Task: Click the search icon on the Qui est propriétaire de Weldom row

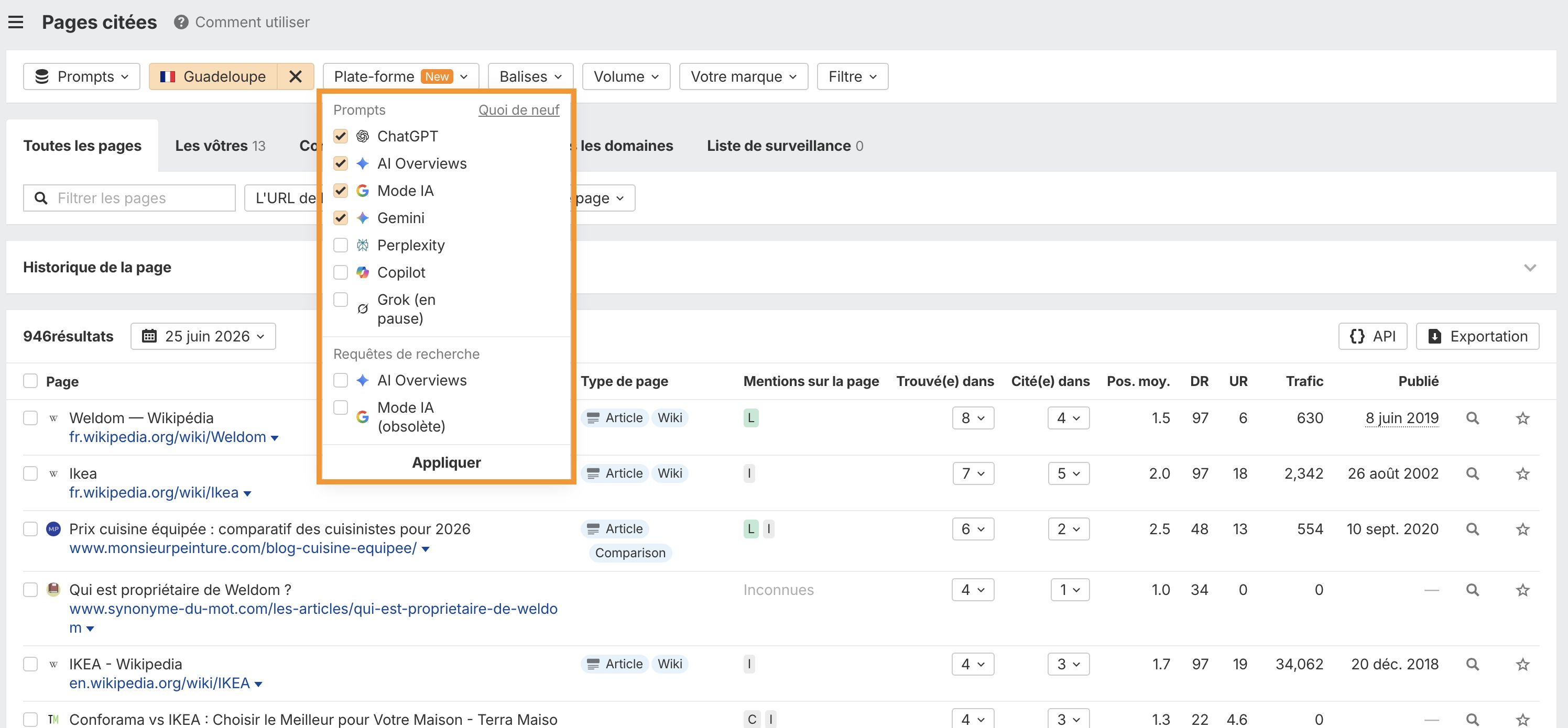Action: click(x=1473, y=590)
